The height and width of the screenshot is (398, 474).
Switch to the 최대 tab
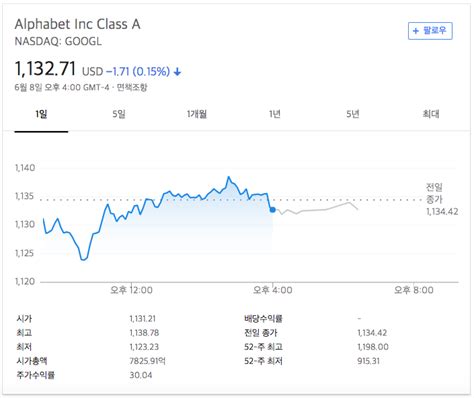(x=431, y=114)
